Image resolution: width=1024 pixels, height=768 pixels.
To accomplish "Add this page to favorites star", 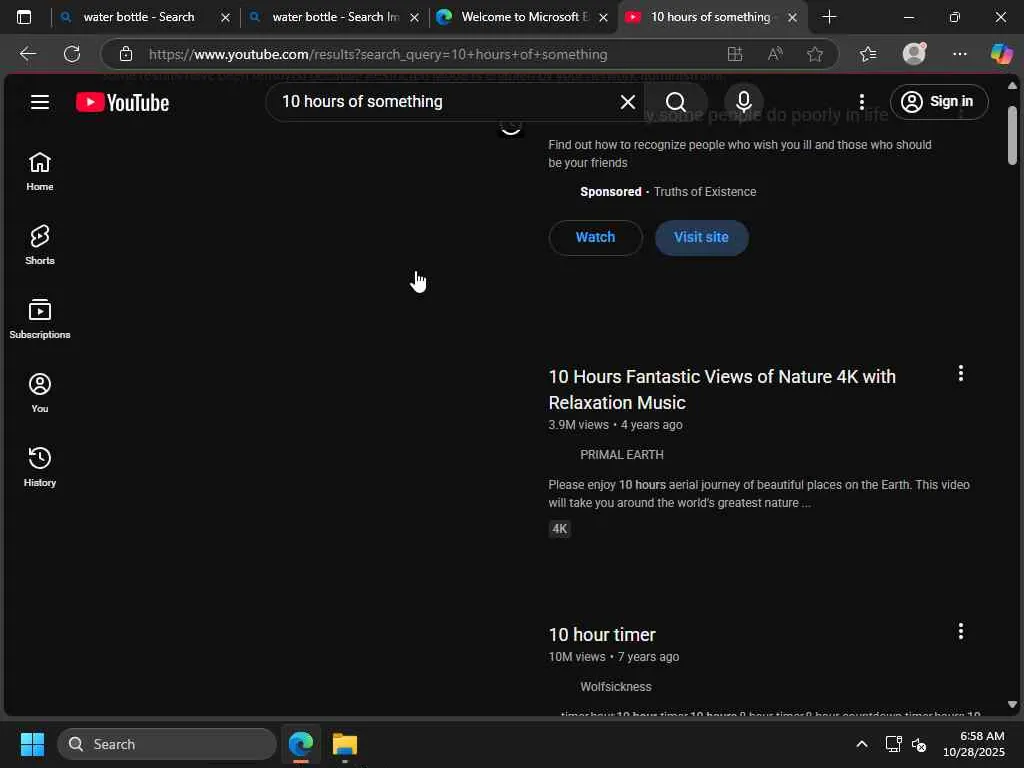I will [815, 54].
